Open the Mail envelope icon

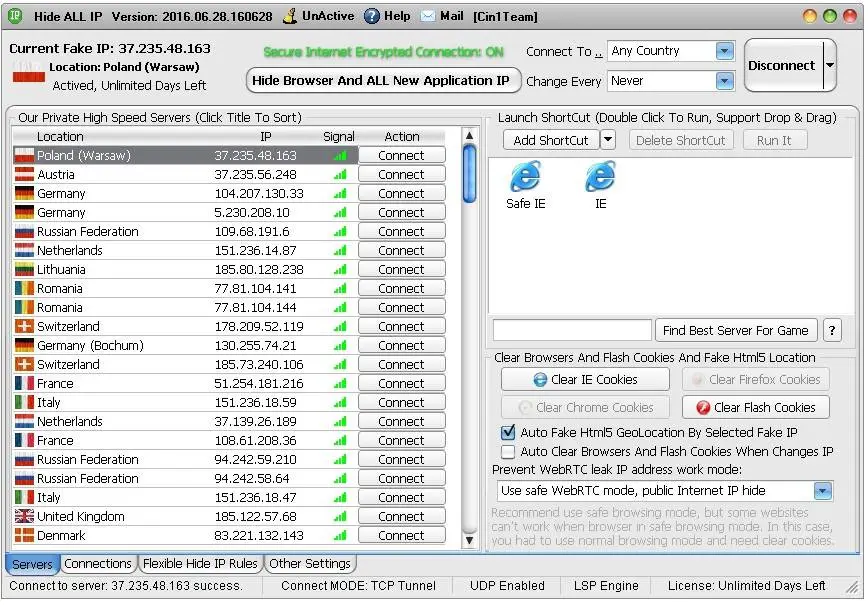click(427, 16)
